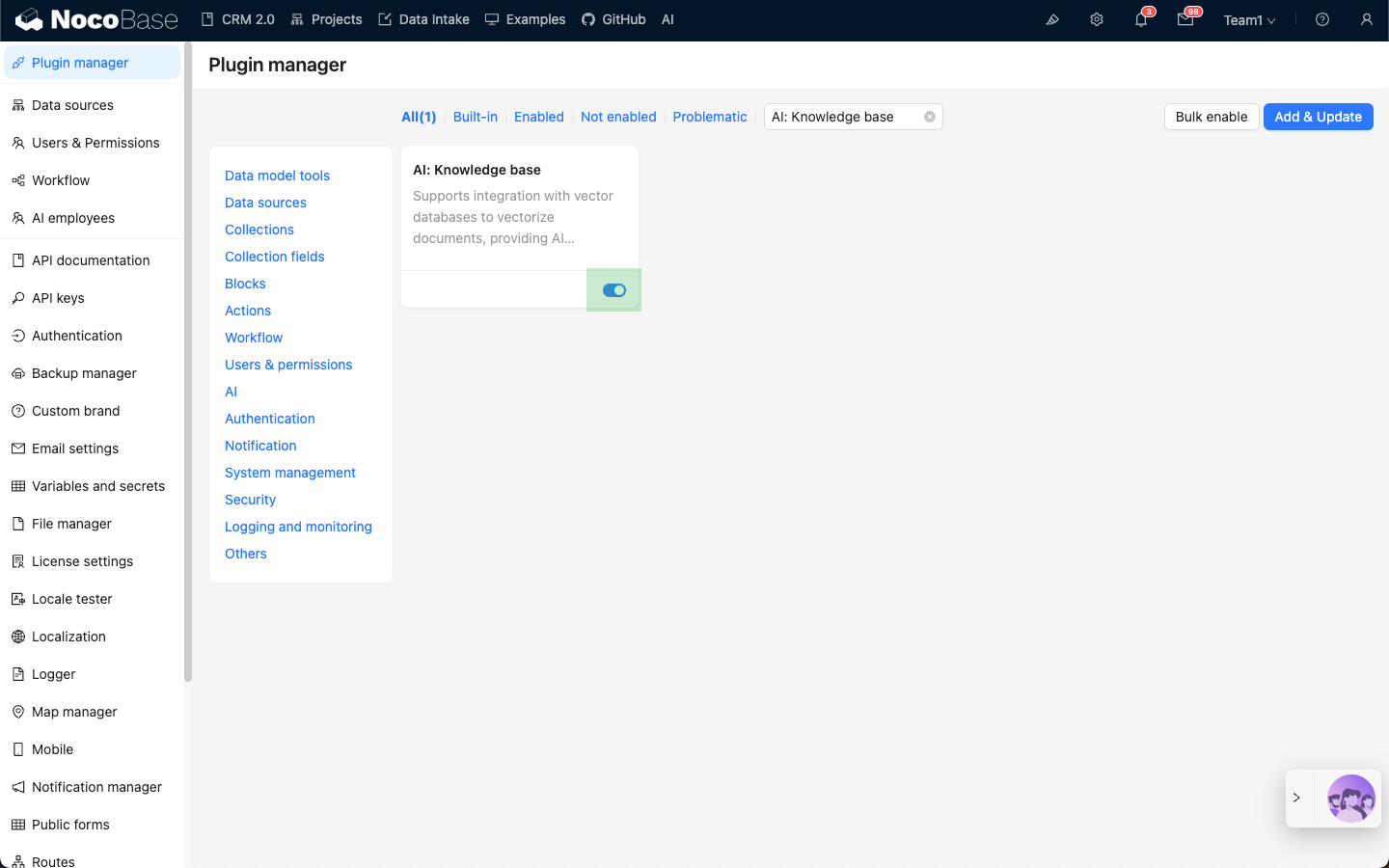Expand the AI employees panel chevron
This screenshot has height=868, width=1389.
[1297, 798]
